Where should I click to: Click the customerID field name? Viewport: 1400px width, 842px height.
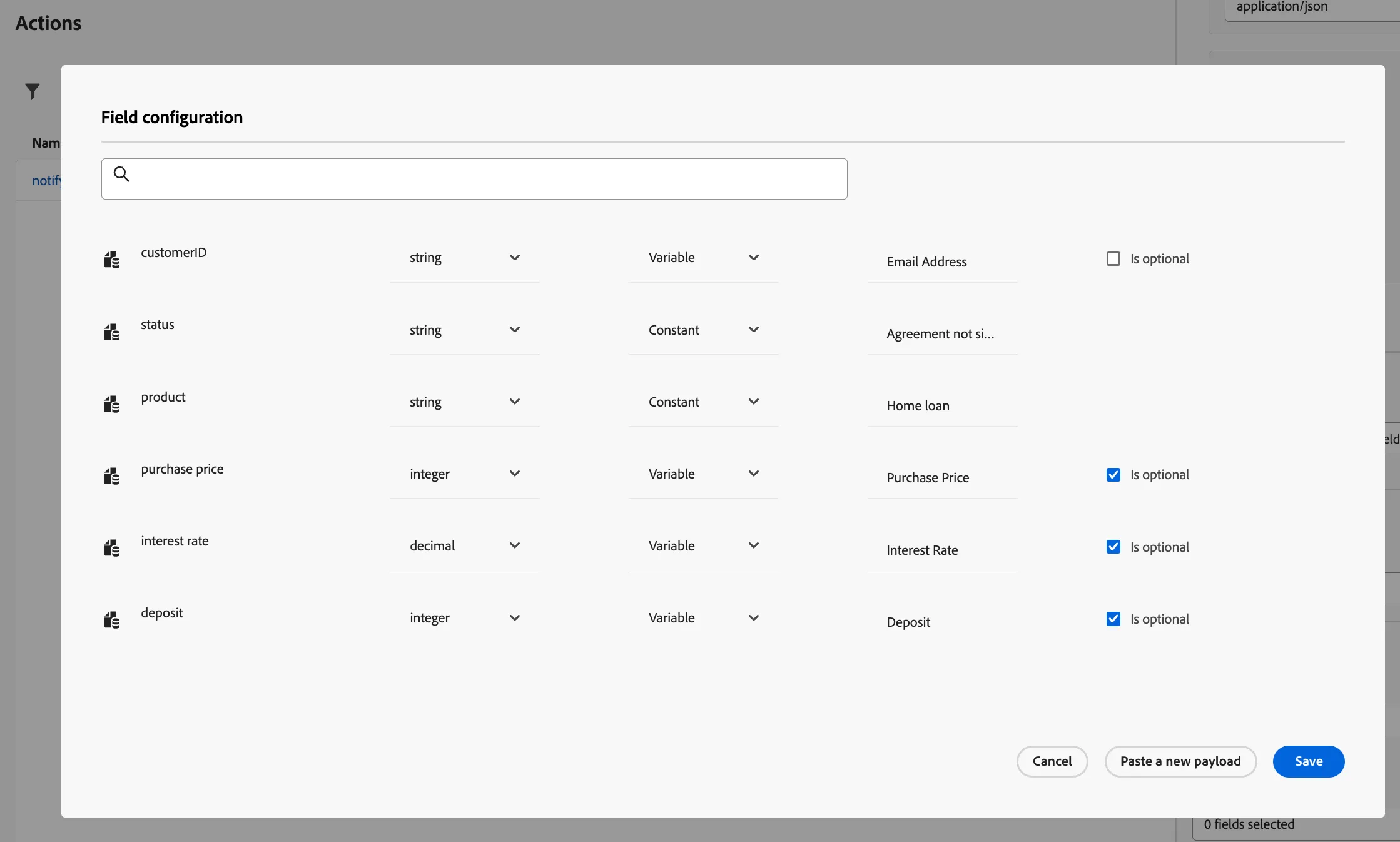click(x=174, y=252)
